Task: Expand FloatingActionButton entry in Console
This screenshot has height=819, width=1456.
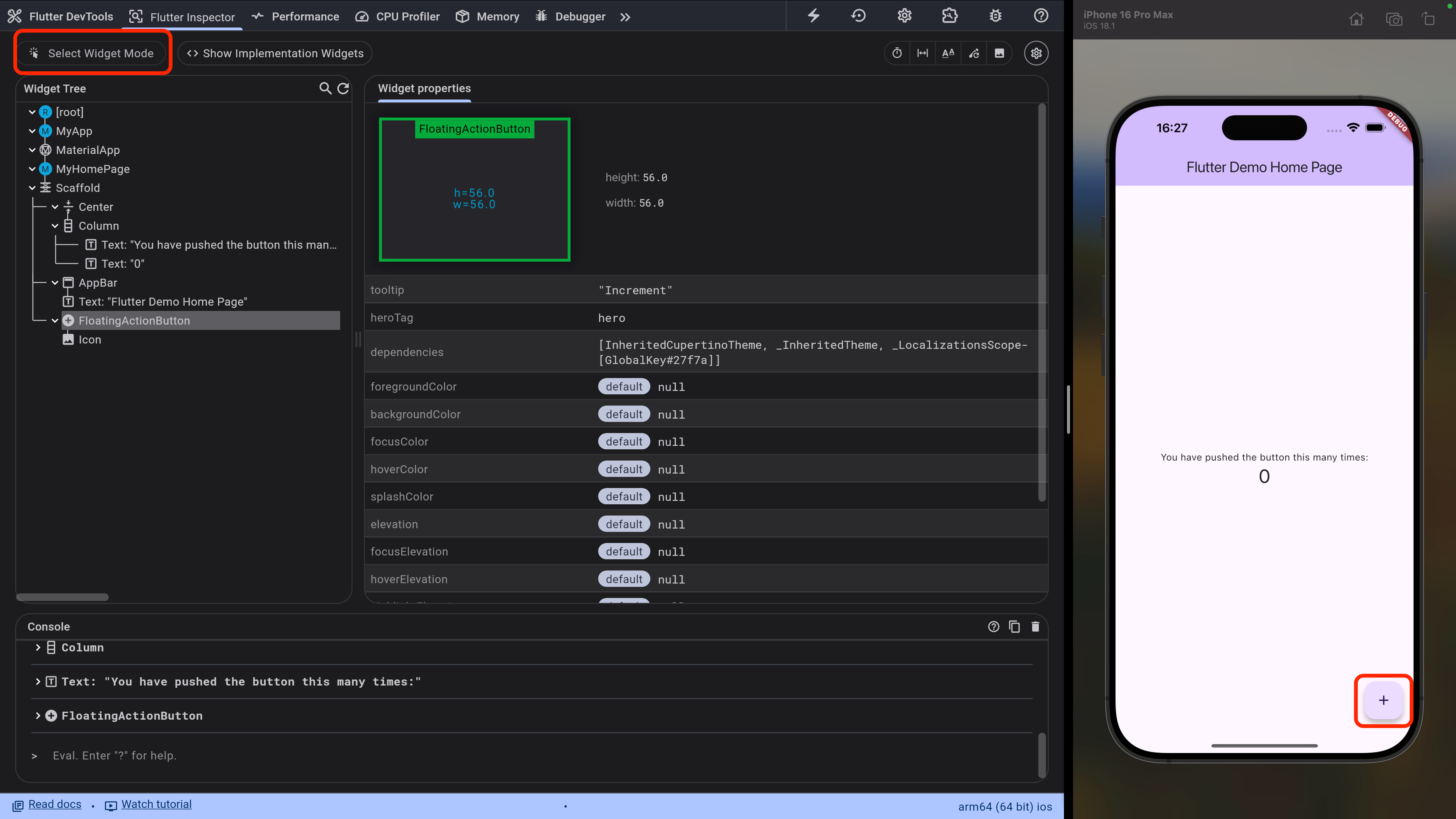Action: 38,715
